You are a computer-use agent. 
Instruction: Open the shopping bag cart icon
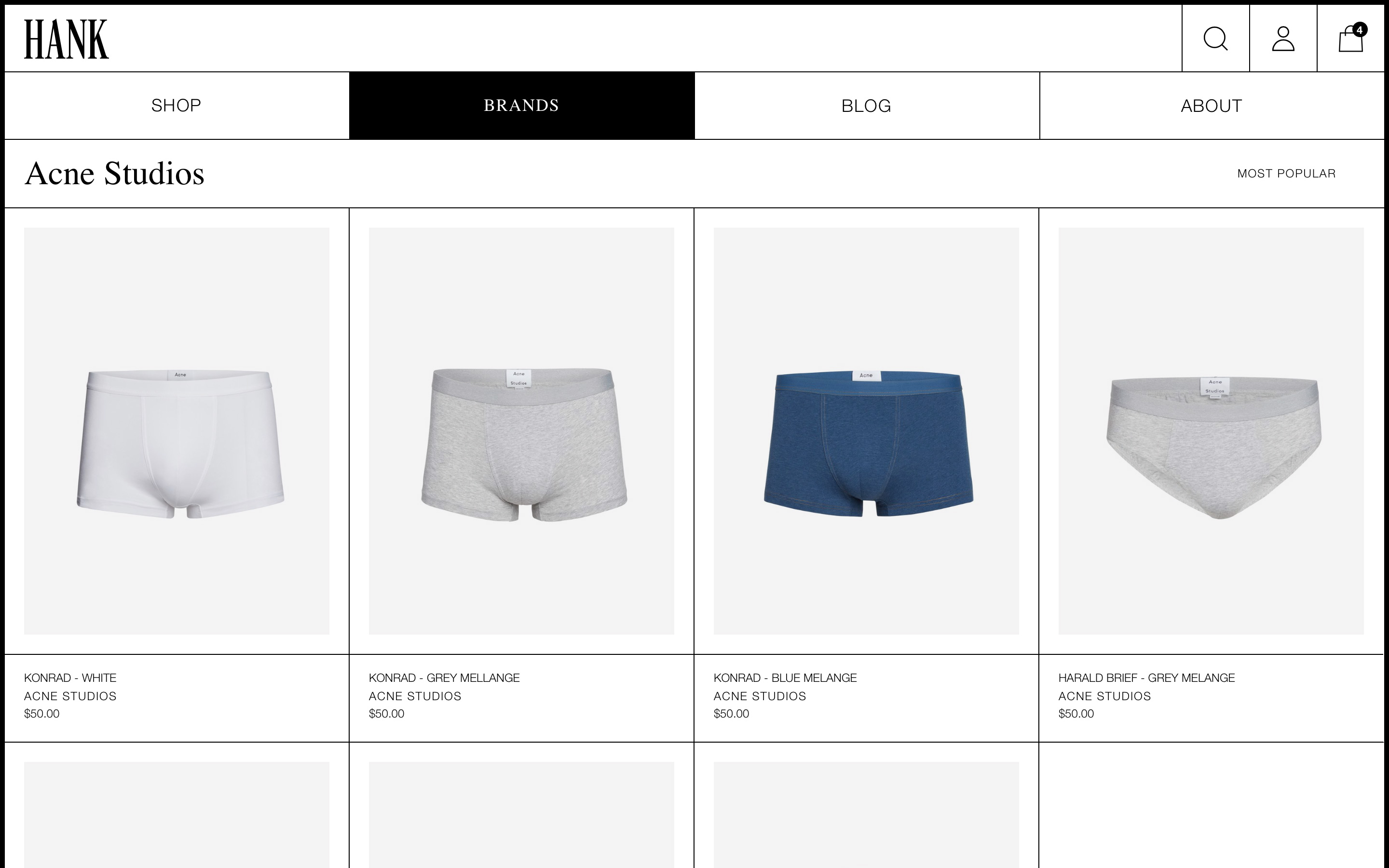(1350, 39)
